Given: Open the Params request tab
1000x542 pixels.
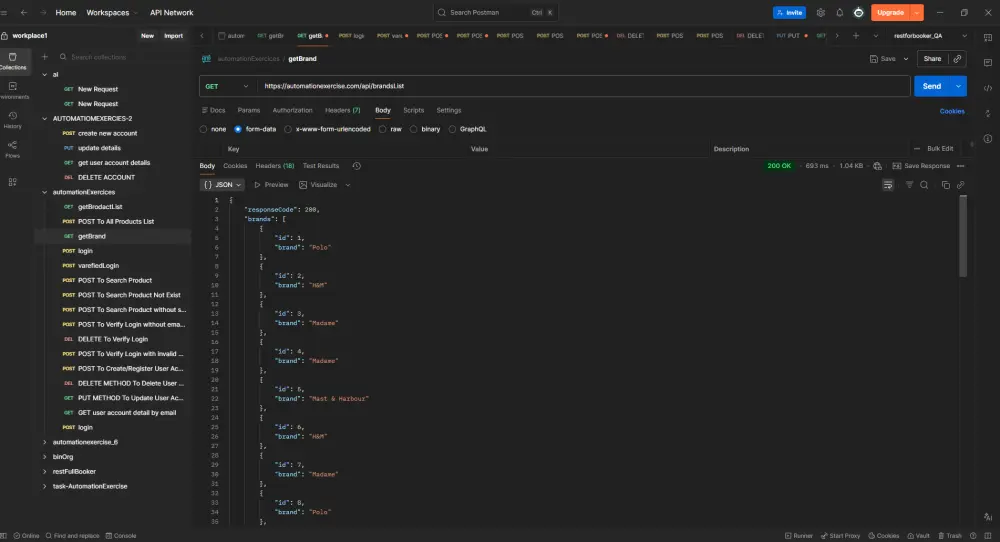Looking at the screenshot, I should (249, 110).
